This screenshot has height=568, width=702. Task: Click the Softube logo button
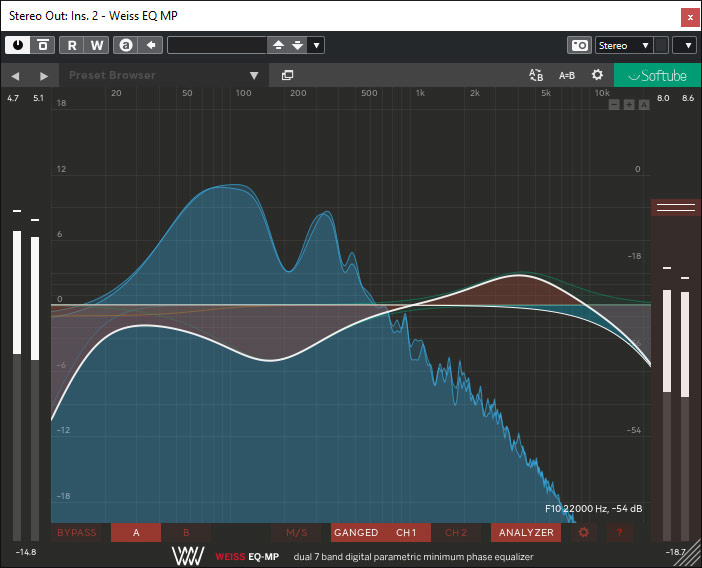coord(656,75)
